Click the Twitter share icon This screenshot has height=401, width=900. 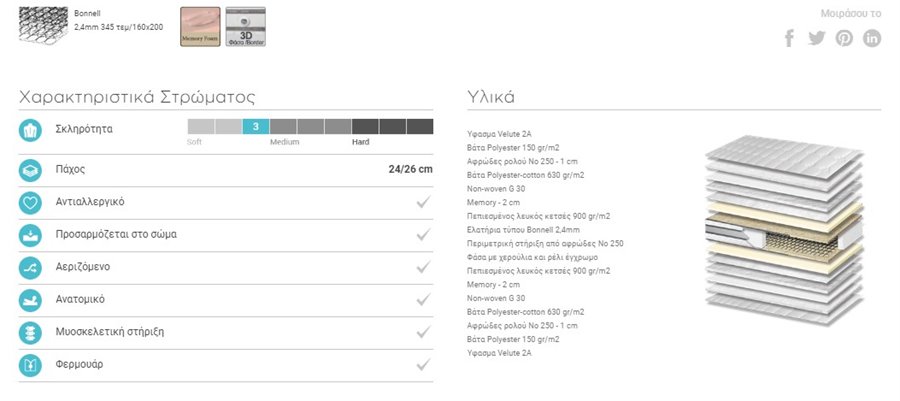tap(817, 38)
